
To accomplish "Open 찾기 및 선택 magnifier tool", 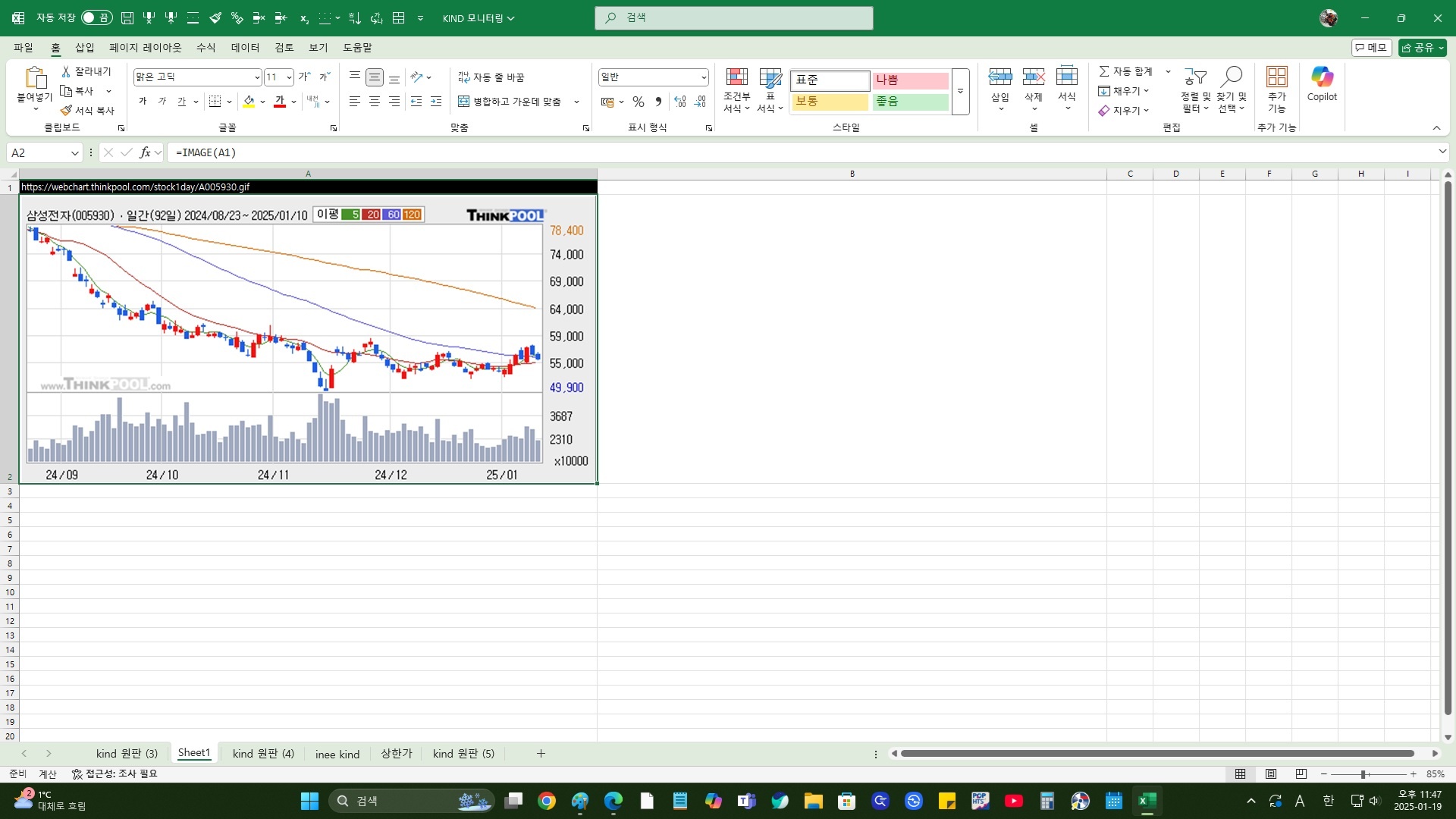I will pyautogui.click(x=1232, y=90).
